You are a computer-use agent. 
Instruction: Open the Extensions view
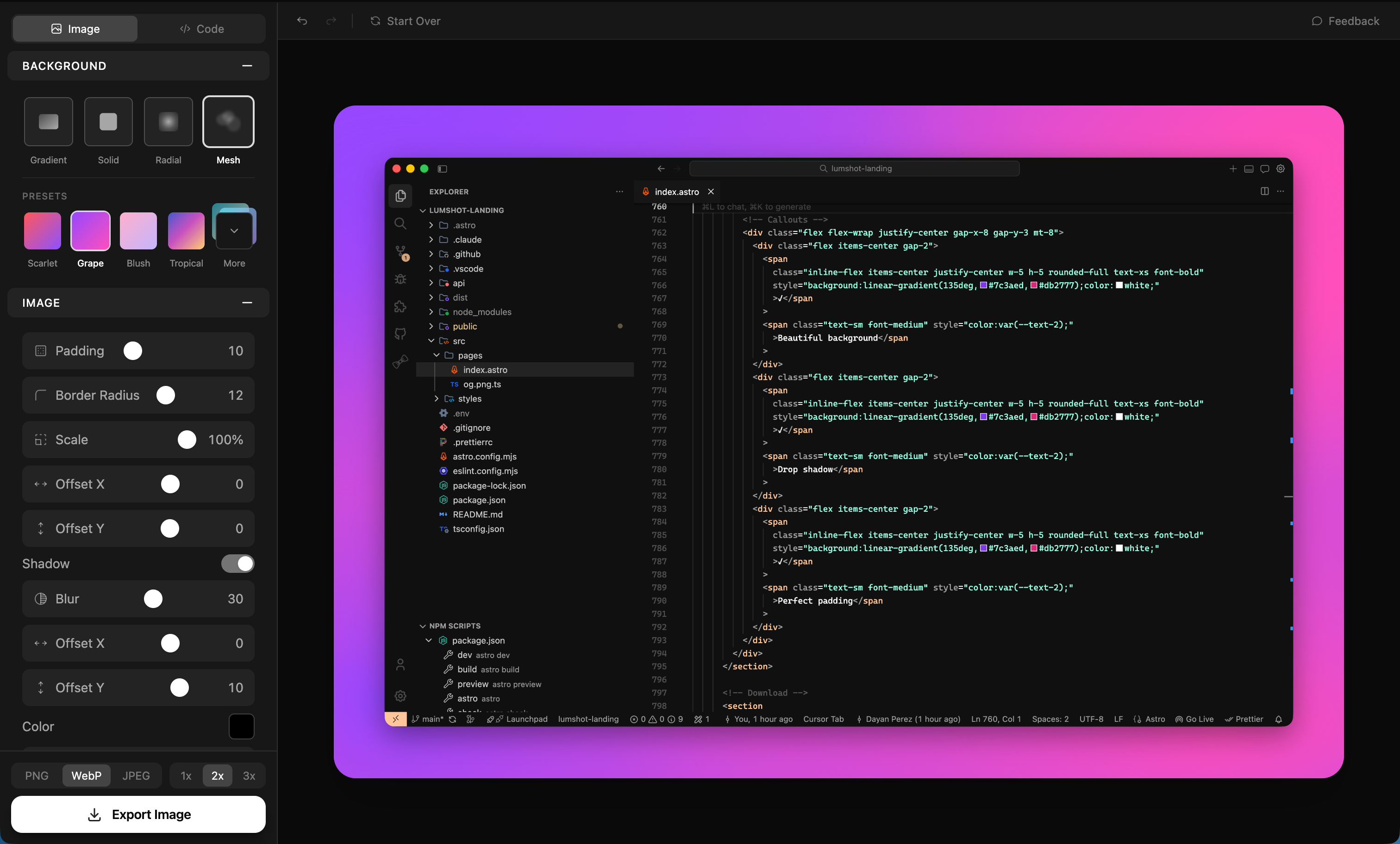coord(400,306)
